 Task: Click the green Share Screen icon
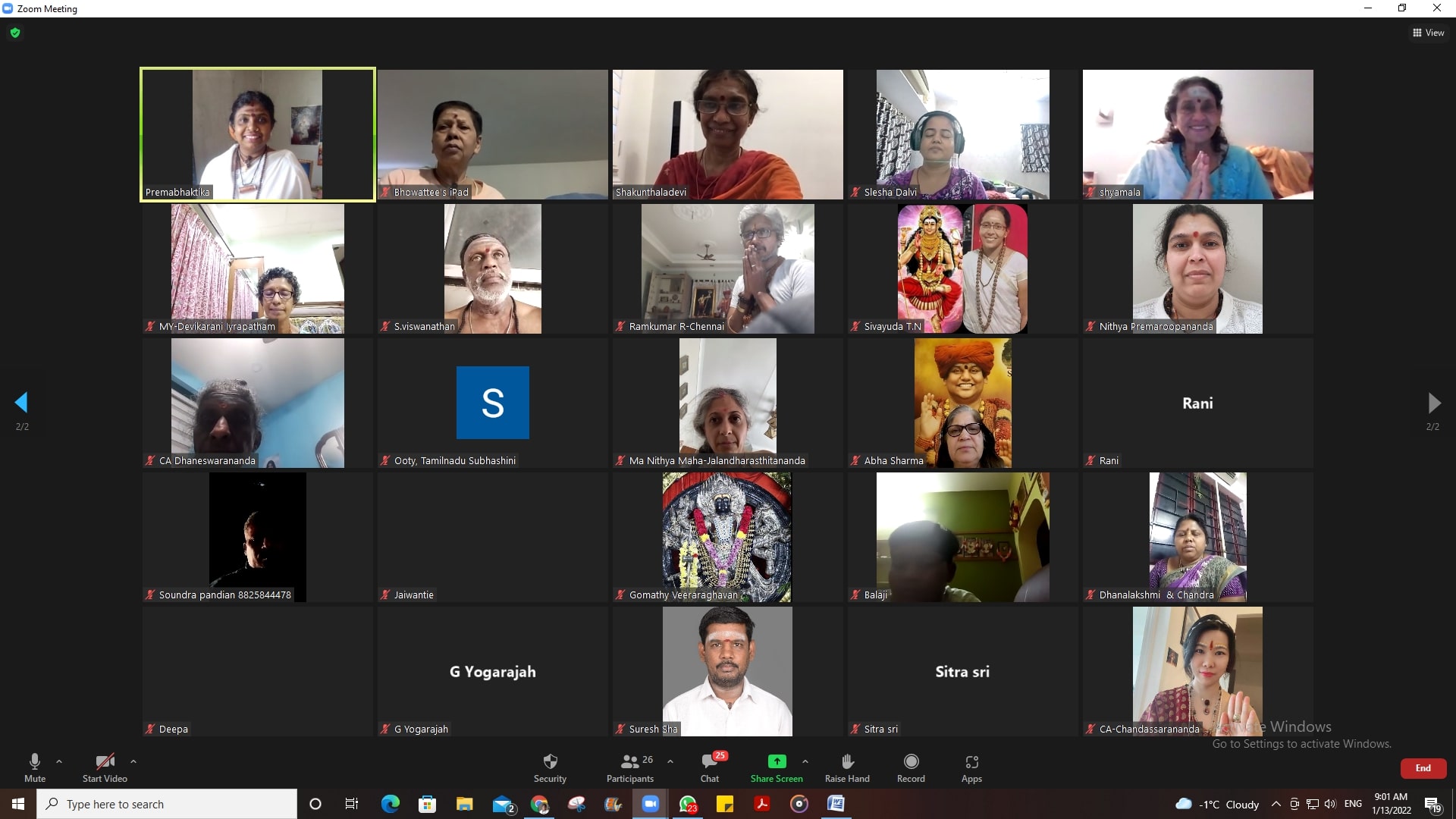click(777, 762)
